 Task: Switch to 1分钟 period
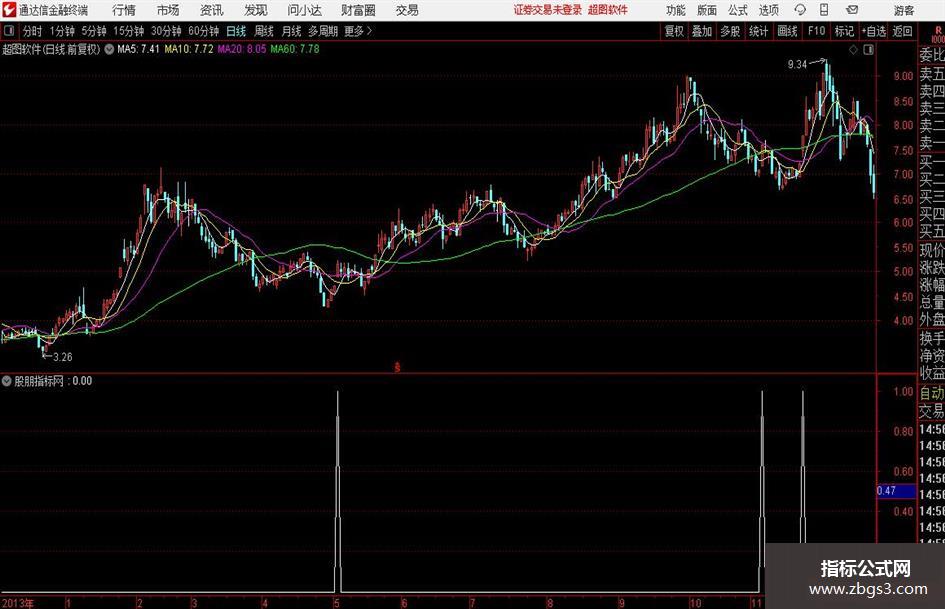pos(62,31)
